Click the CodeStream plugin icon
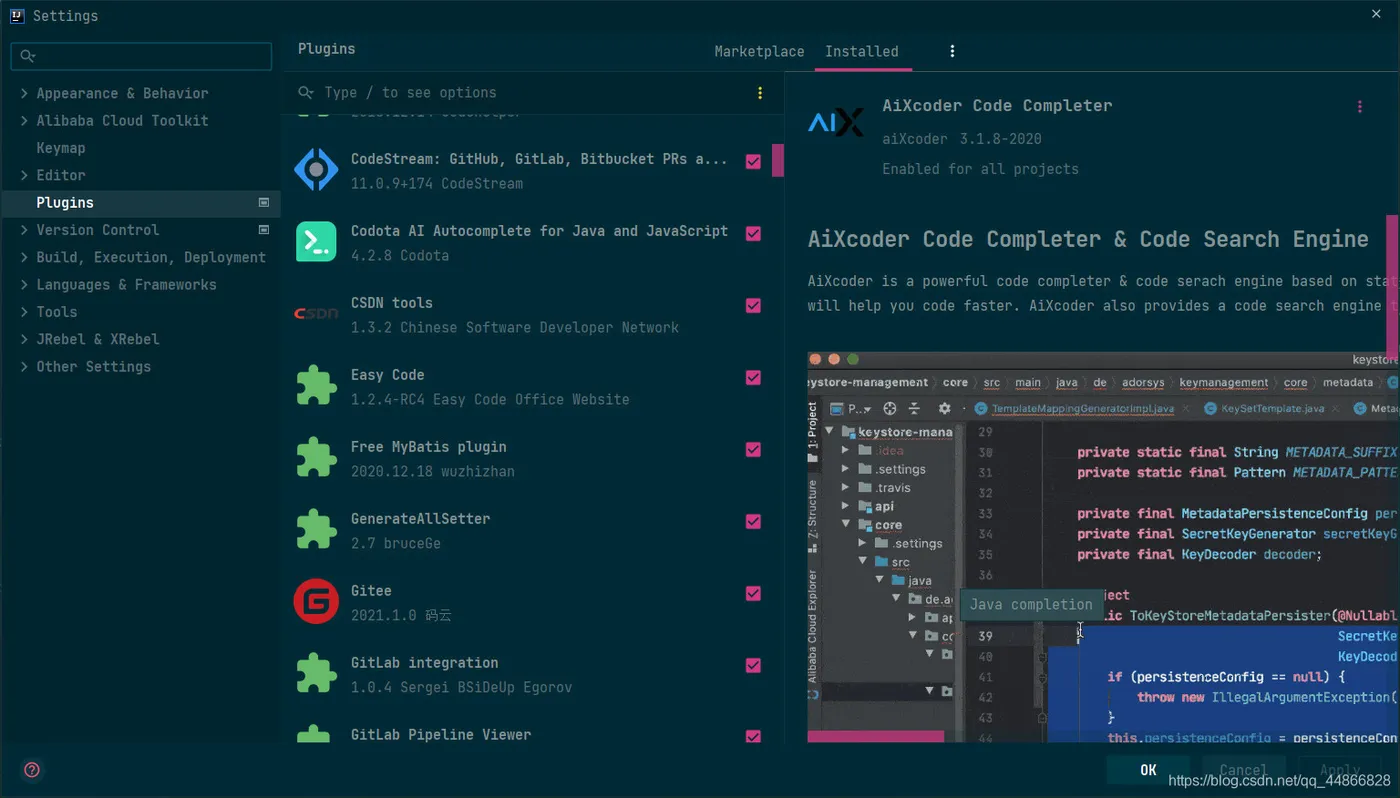 point(316,170)
